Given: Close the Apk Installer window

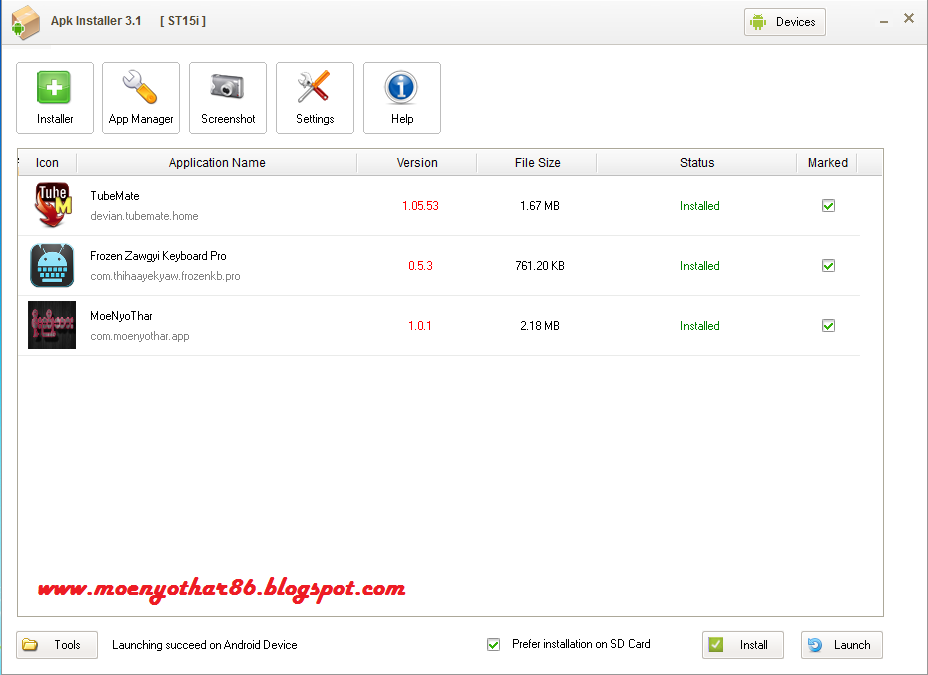Looking at the screenshot, I should [909, 18].
